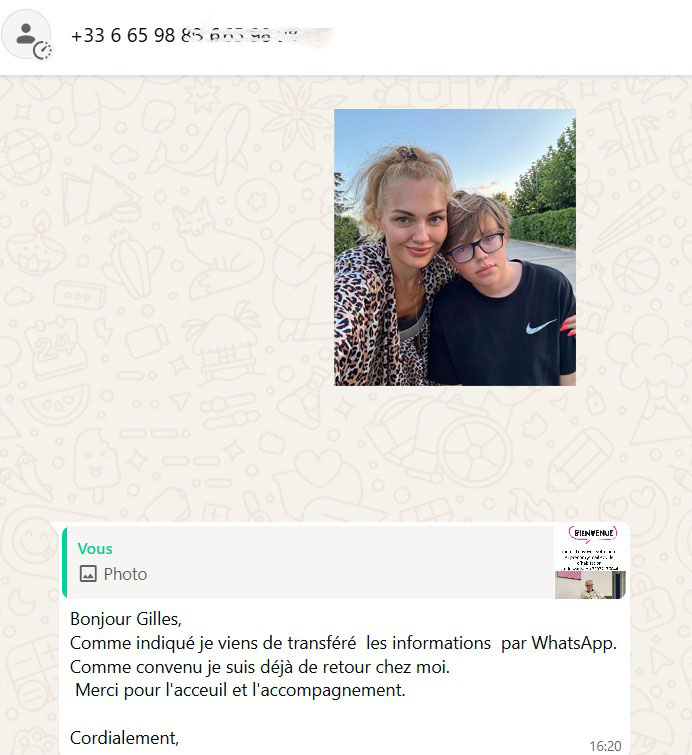Open the contact profile avatar
The height and width of the screenshot is (755, 692).
[x=26, y=34]
